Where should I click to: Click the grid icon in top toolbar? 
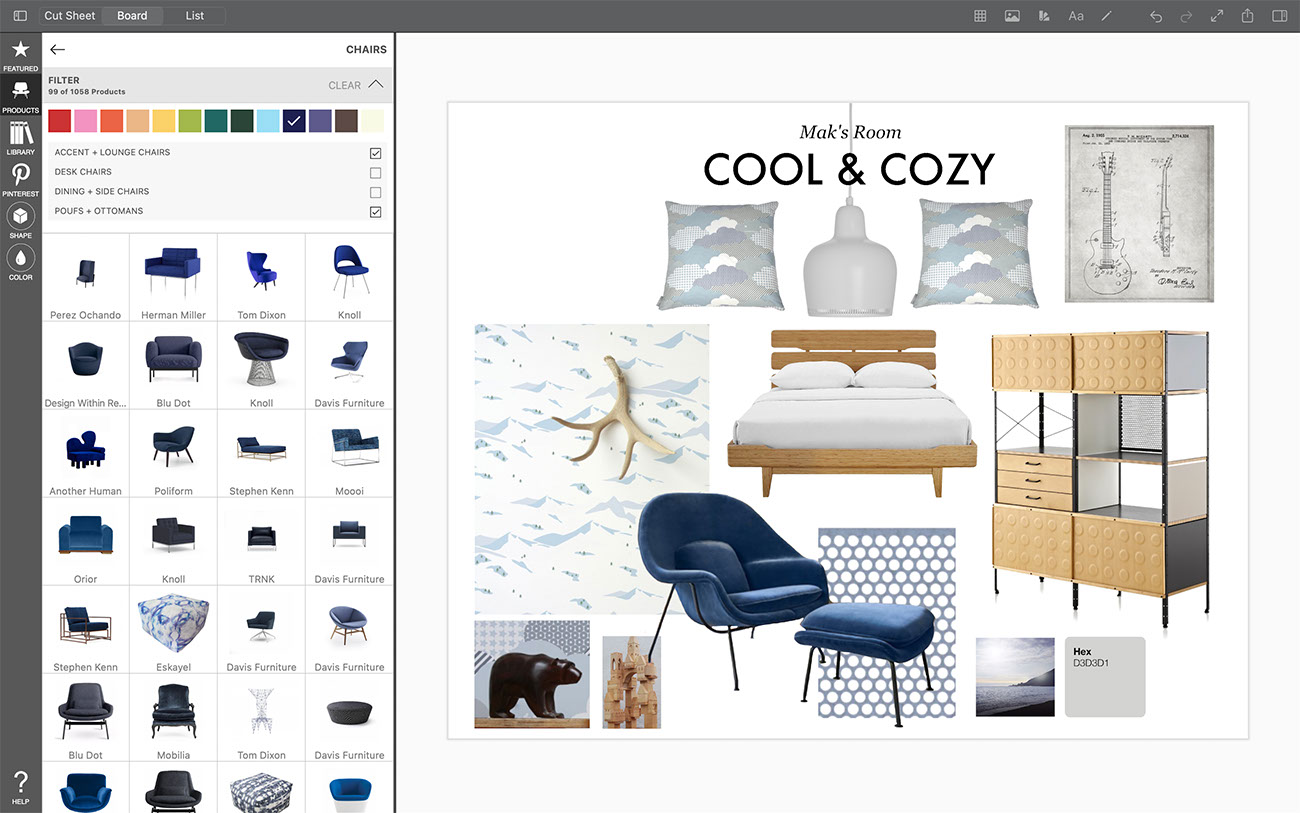[x=980, y=16]
